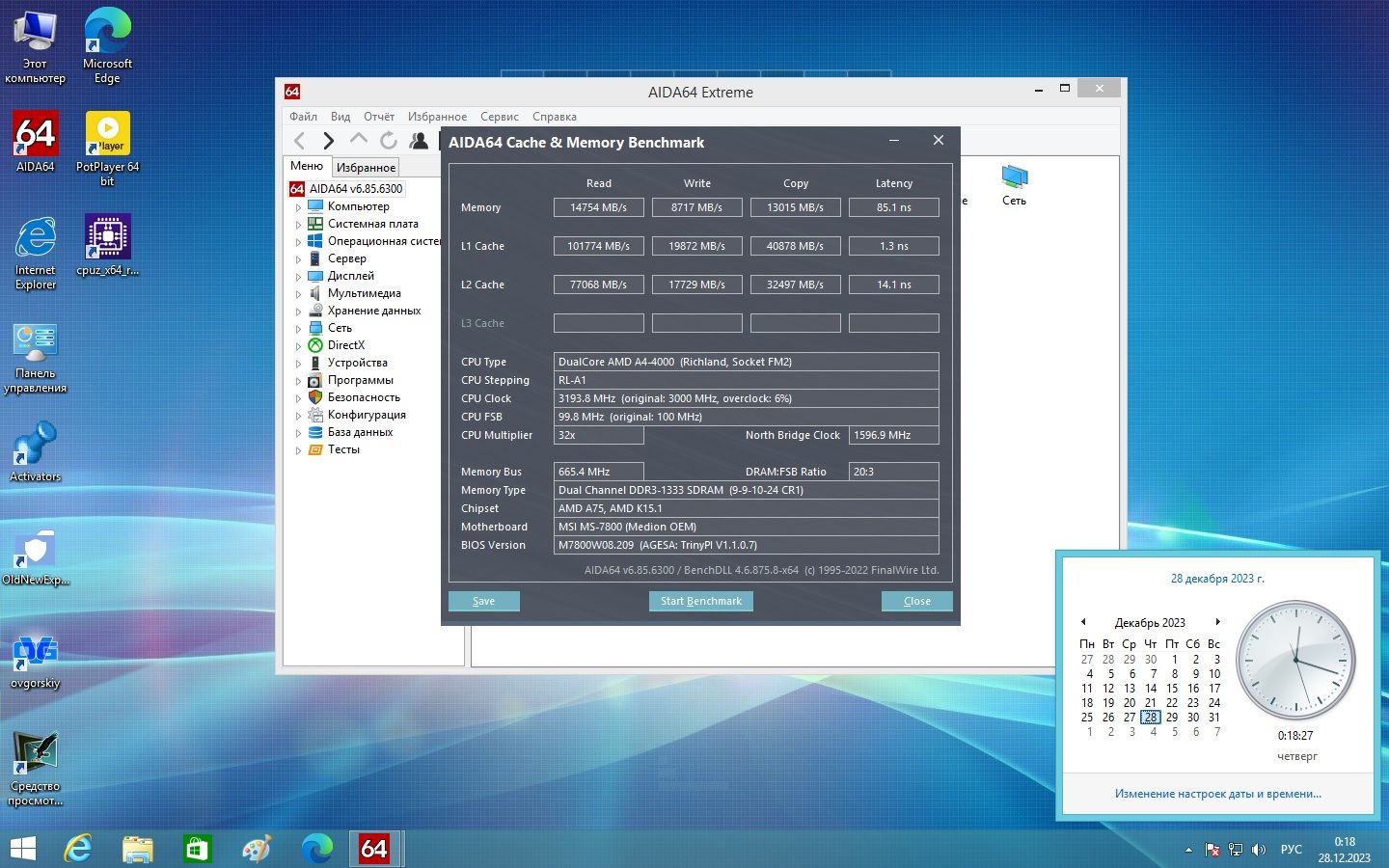Open Windows Store from the taskbar
The image size is (1389, 868).
[197, 849]
